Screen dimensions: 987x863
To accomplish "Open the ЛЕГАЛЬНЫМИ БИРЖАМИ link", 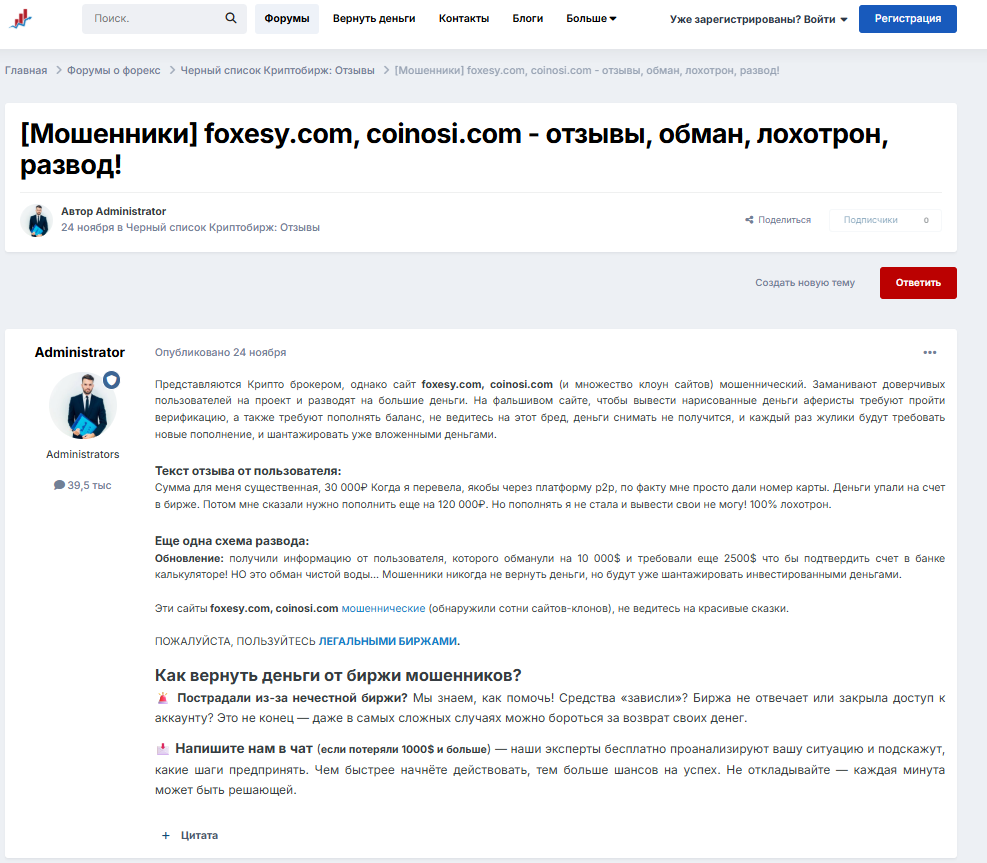I will [x=388, y=640].
